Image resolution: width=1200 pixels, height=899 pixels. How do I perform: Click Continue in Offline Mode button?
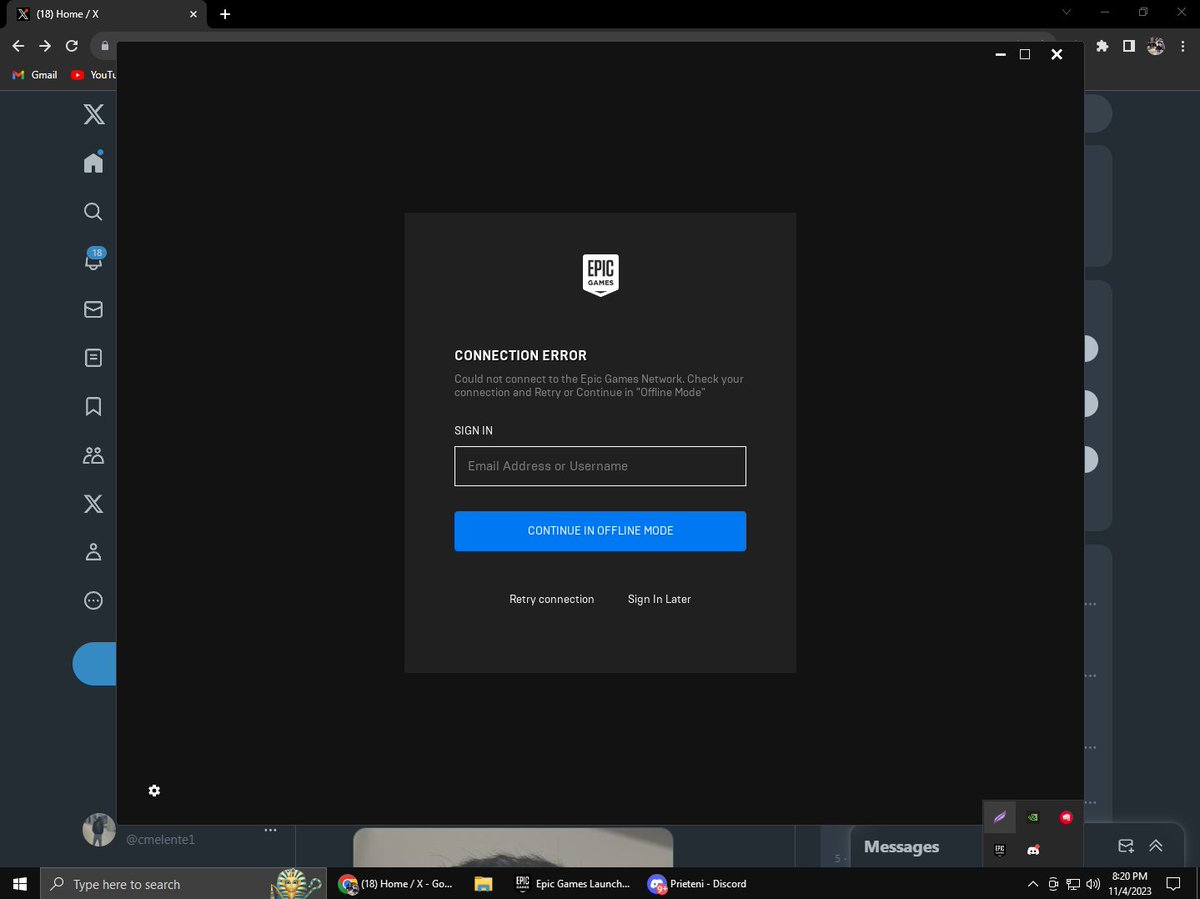pyautogui.click(x=600, y=531)
